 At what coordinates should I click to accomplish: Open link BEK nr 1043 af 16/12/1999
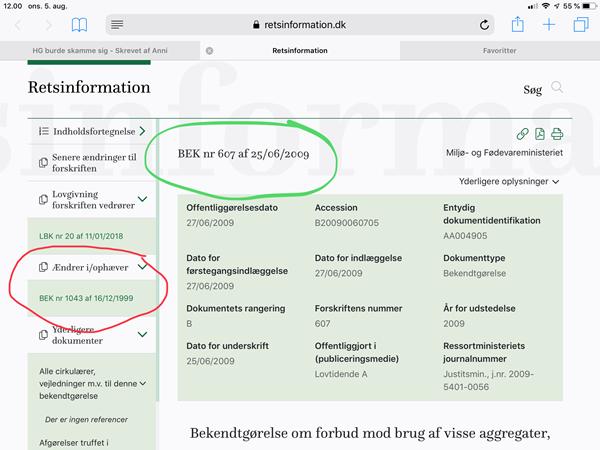coord(85,298)
